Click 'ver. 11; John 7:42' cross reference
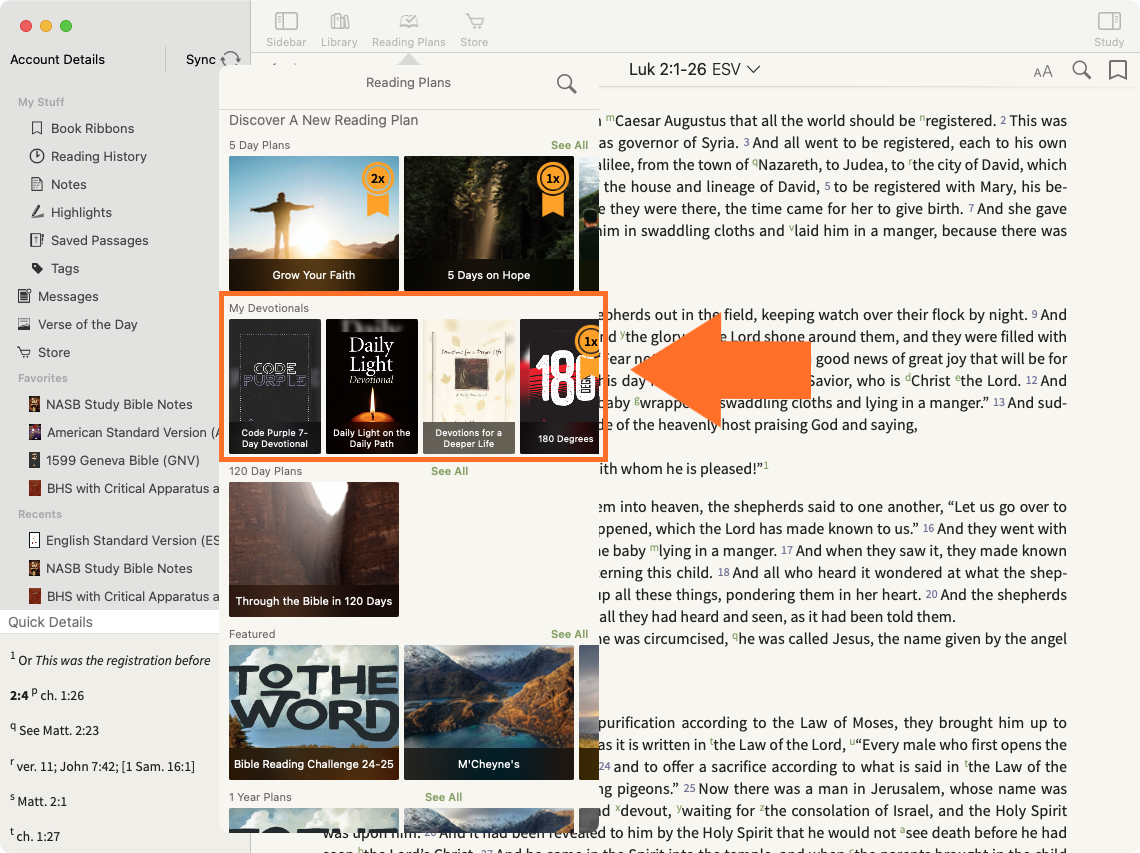This screenshot has height=853, width=1140. (105, 766)
